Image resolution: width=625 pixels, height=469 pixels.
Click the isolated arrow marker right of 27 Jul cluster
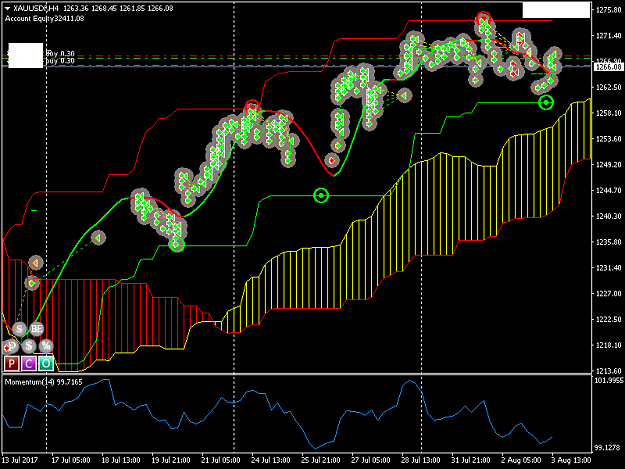405,96
